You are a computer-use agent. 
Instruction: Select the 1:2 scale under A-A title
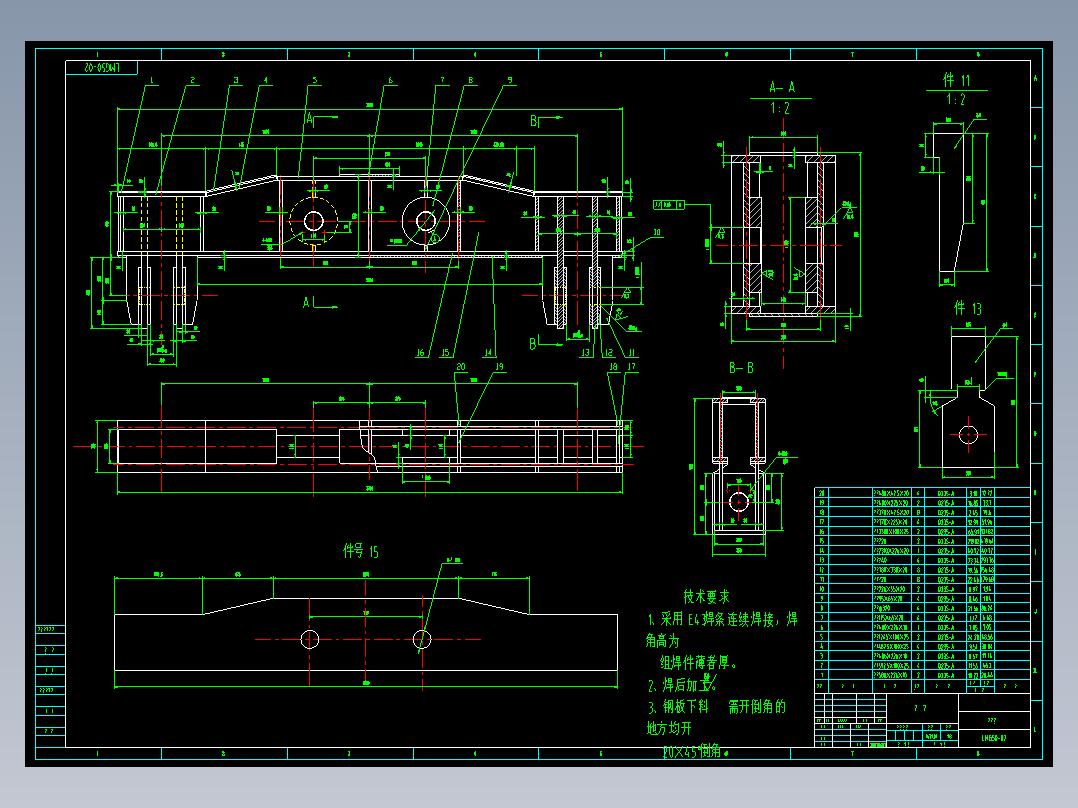(x=780, y=108)
